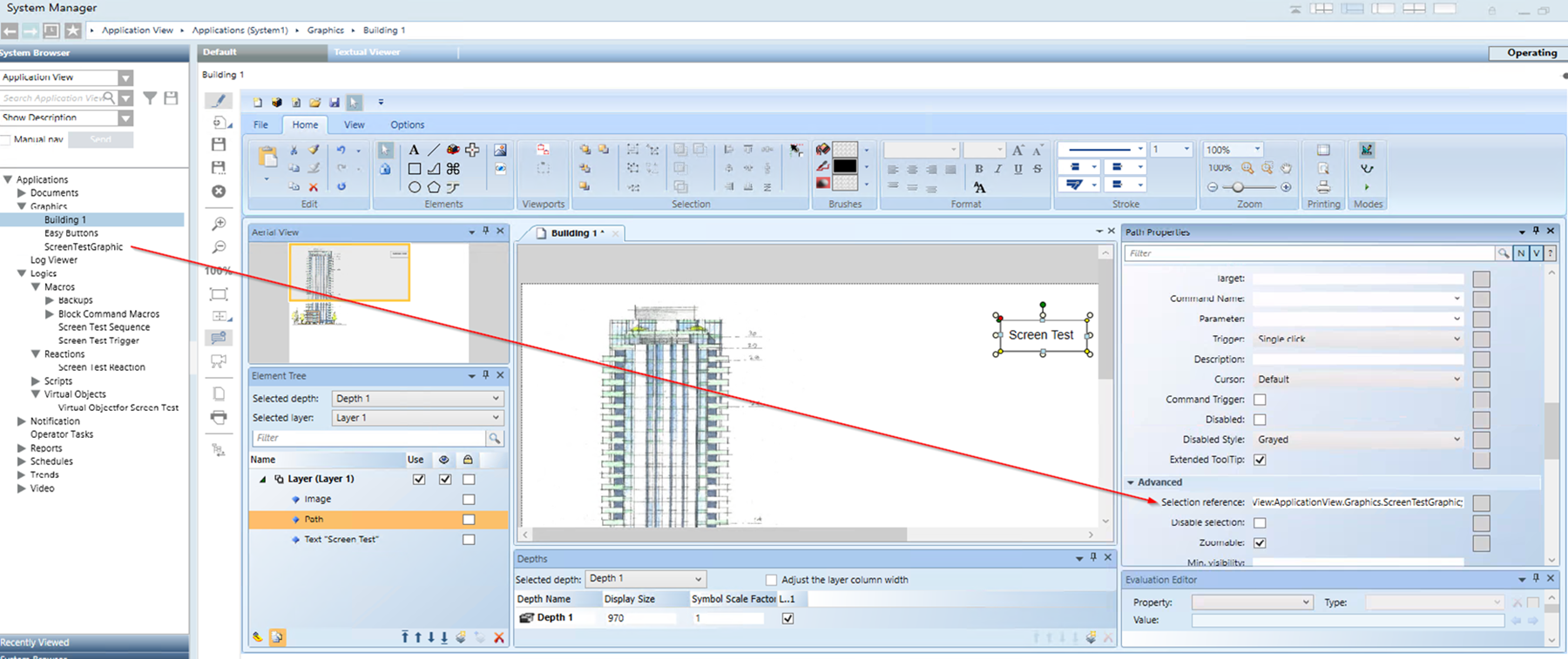Open the Selected layer dropdown
Viewport: 1568px width, 659px height.
(x=496, y=418)
